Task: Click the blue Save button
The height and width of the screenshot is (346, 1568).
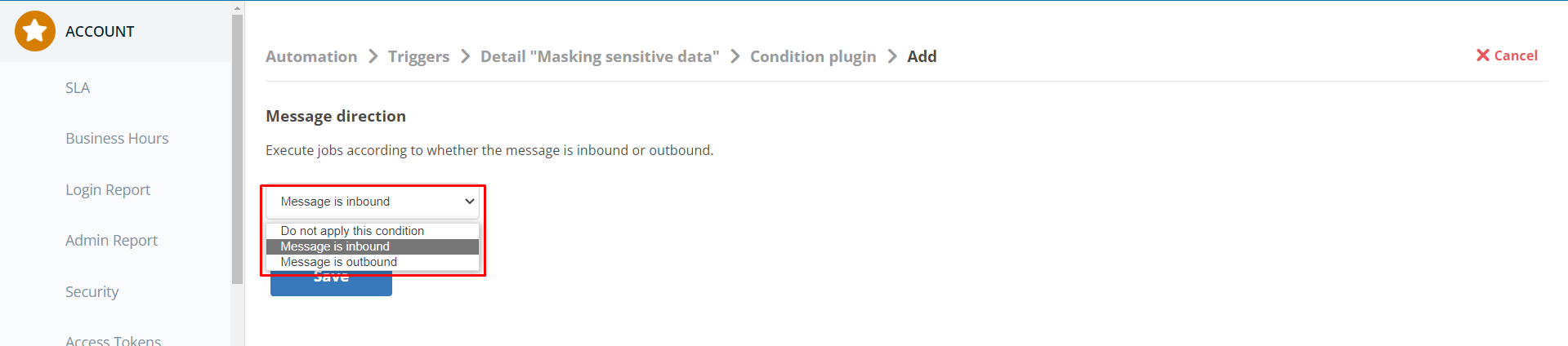Action: [331, 283]
